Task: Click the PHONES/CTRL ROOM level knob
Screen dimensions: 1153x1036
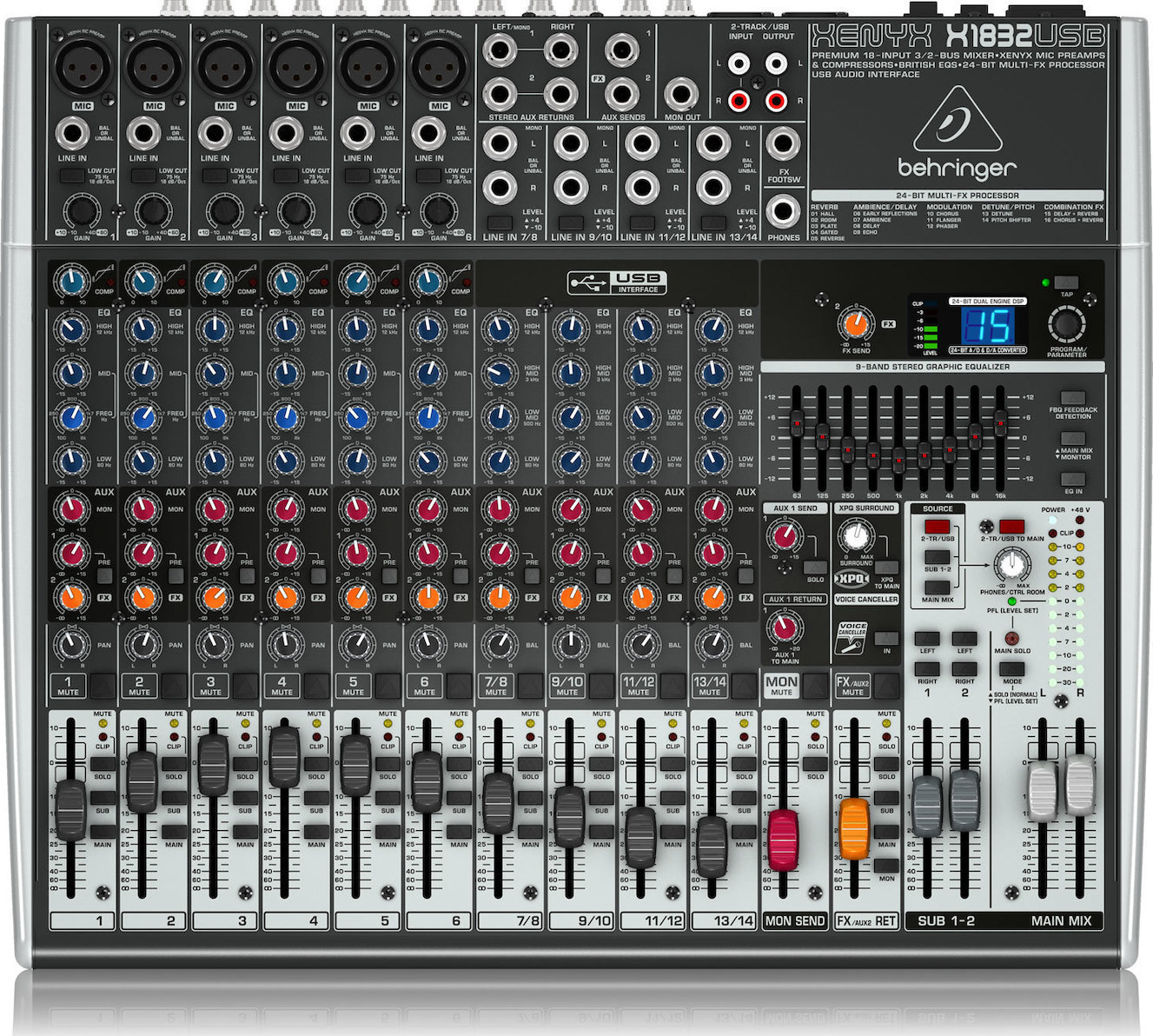Action: coord(1011,566)
